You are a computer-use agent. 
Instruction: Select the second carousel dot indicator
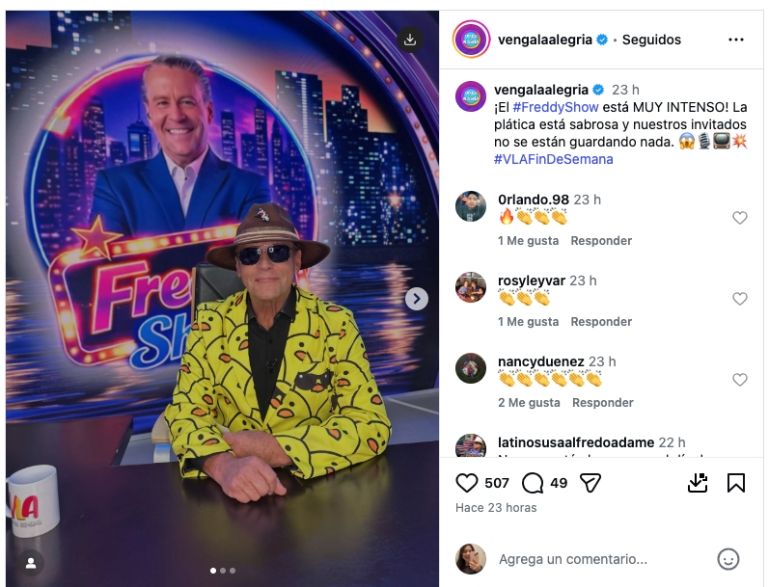coord(223,570)
